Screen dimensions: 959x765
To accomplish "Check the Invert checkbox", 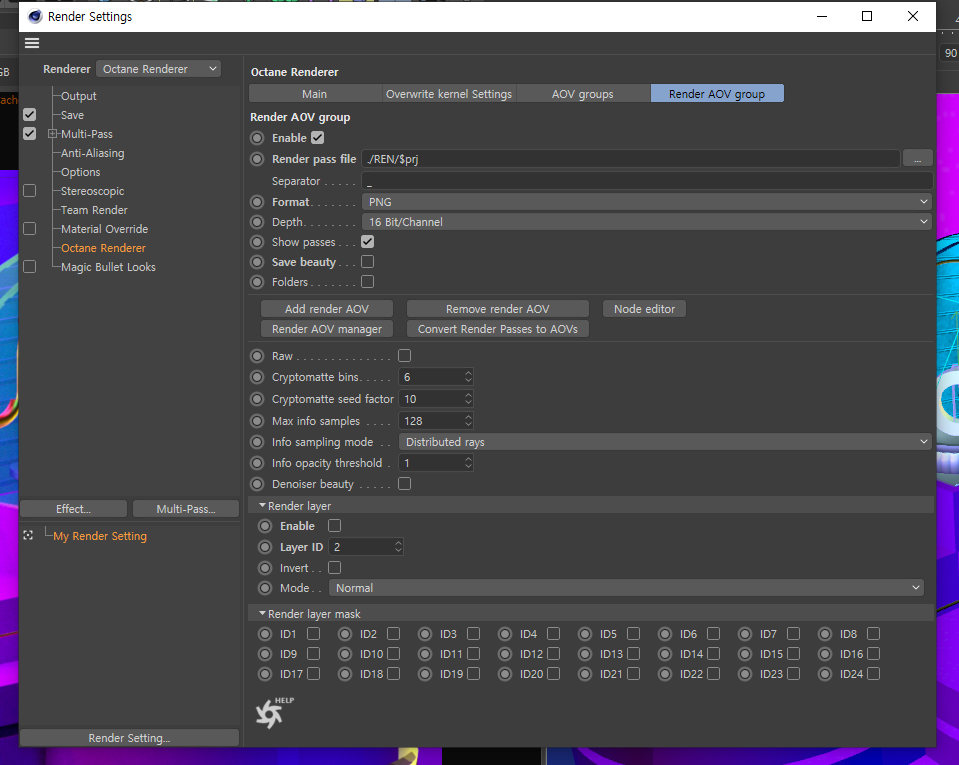I will (335, 568).
